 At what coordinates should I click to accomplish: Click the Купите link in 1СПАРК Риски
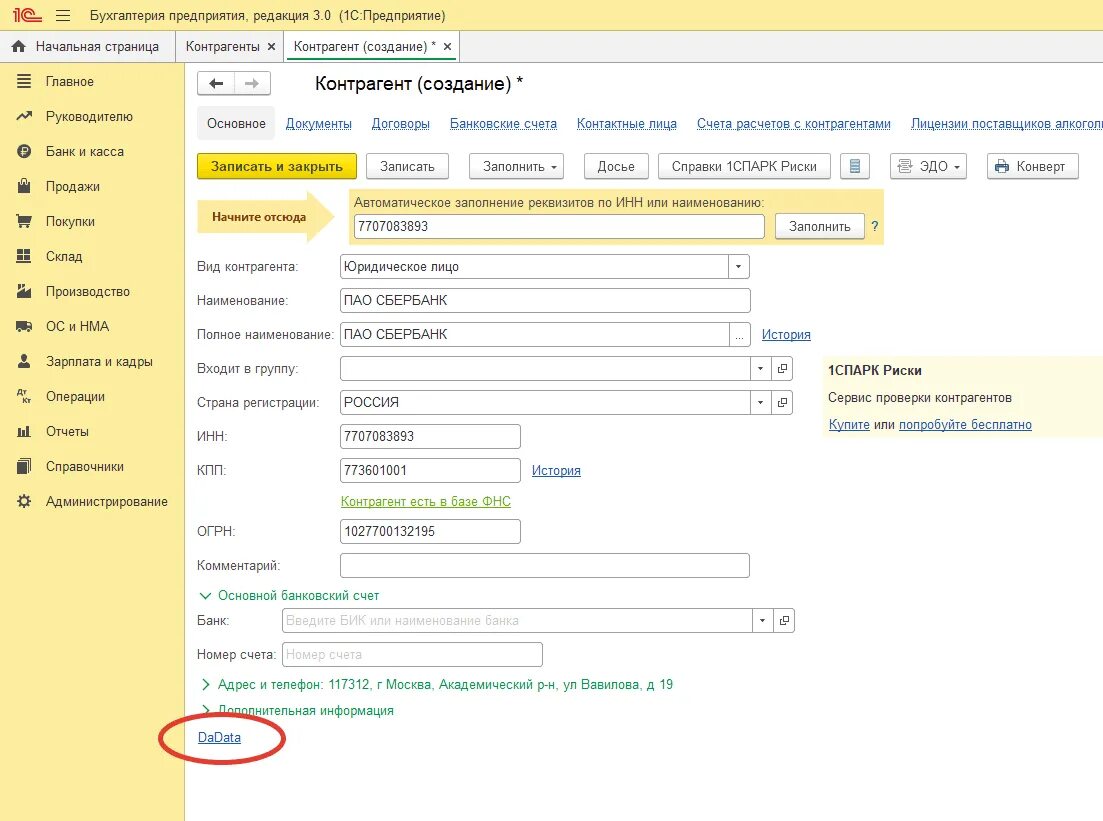click(849, 425)
